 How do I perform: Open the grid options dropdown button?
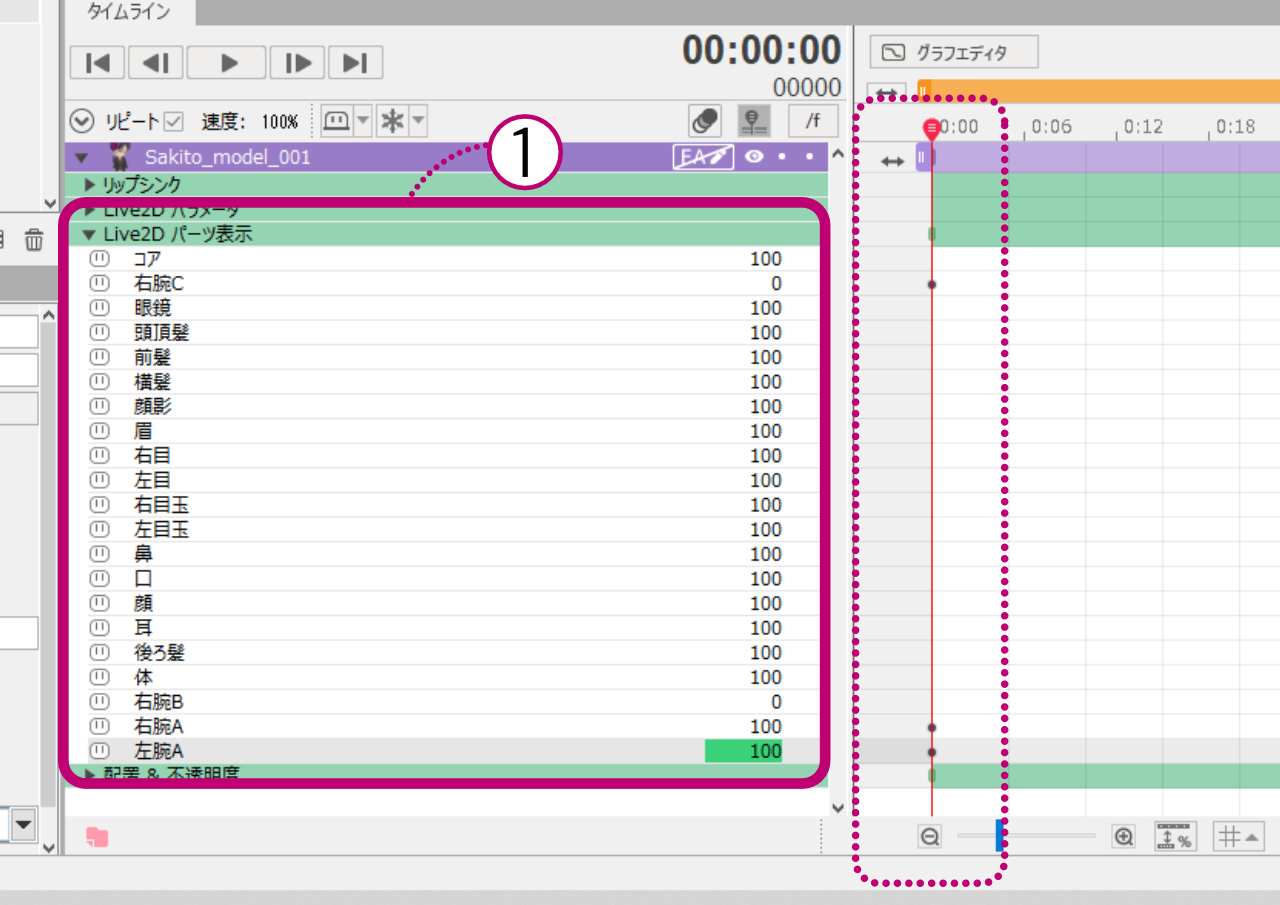[x=1237, y=836]
